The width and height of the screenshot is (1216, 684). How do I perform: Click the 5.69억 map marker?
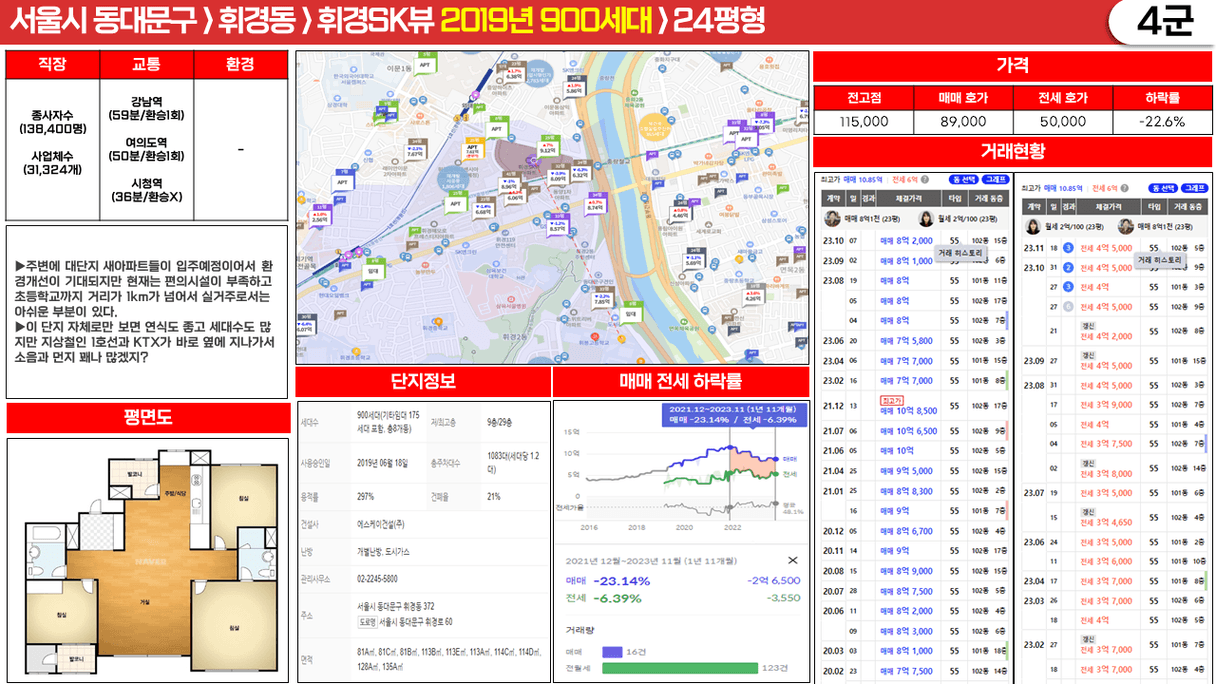(x=693, y=259)
